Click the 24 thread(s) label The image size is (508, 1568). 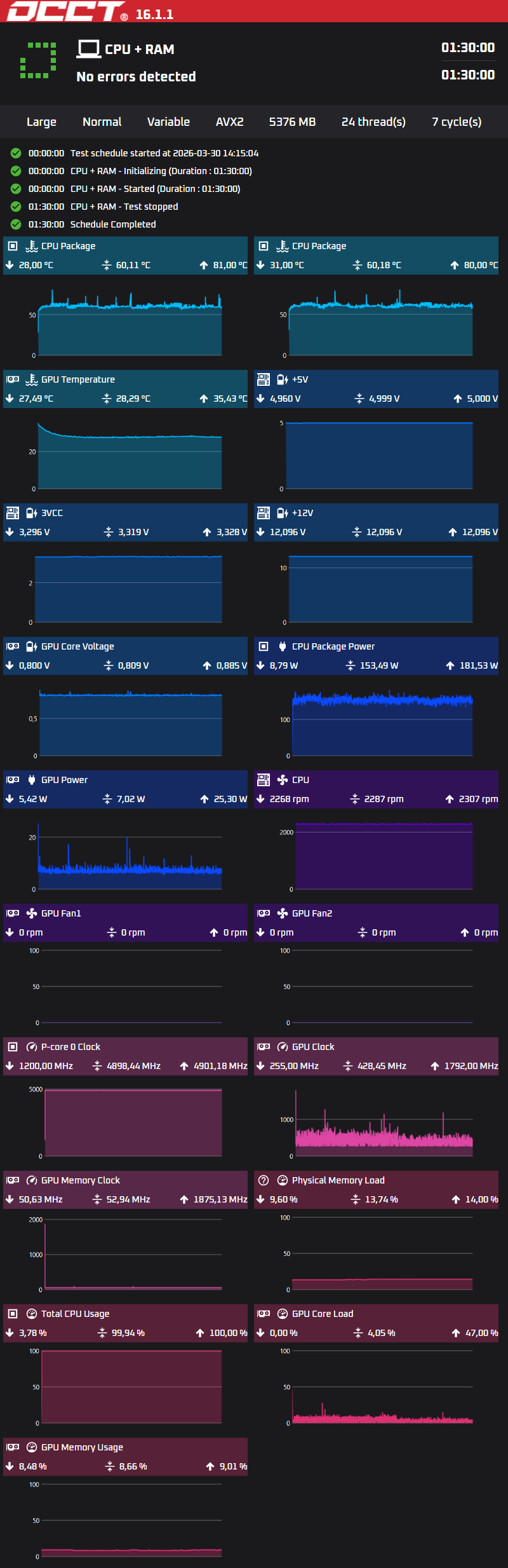[373, 122]
